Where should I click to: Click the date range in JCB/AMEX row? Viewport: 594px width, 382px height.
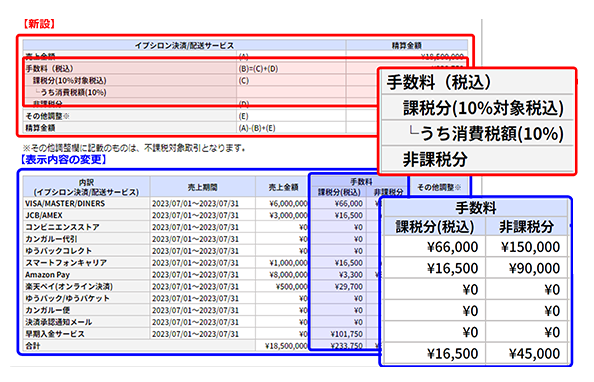pyautogui.click(x=195, y=215)
